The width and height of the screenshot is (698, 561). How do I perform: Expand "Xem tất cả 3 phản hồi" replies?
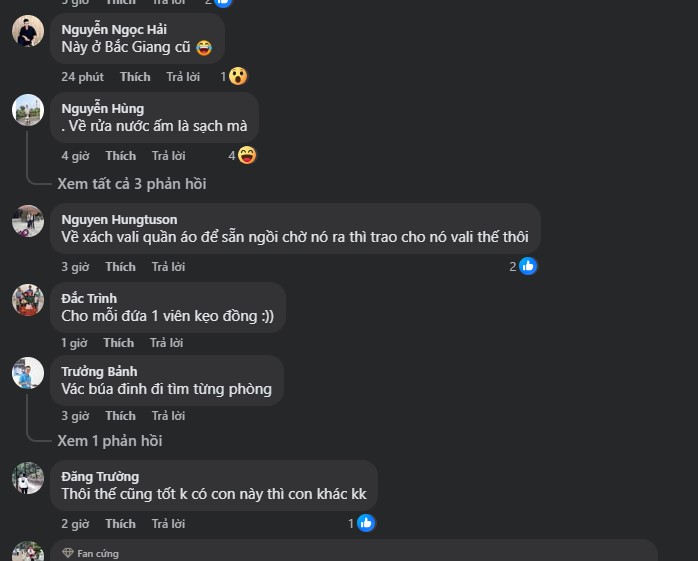(132, 184)
